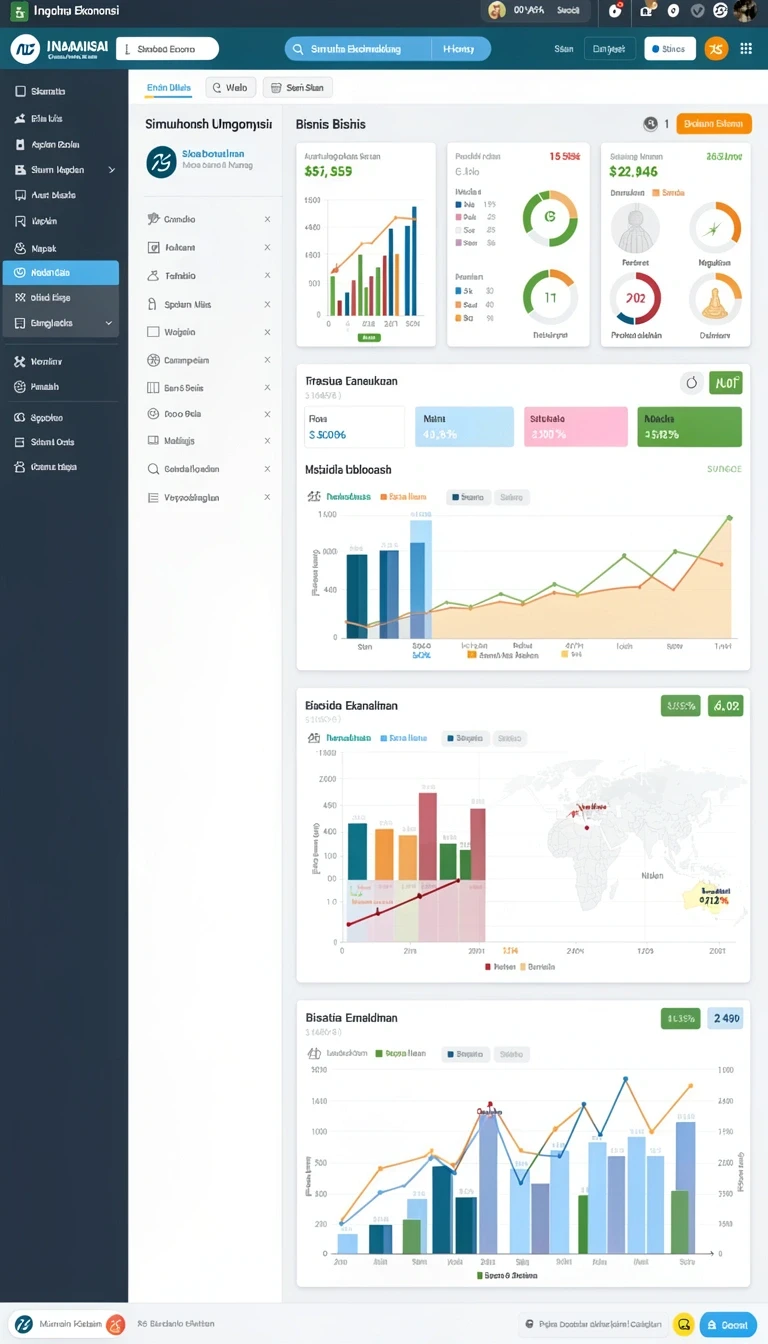
Task: Click the Simutra search field in header
Action: [x=358, y=49]
